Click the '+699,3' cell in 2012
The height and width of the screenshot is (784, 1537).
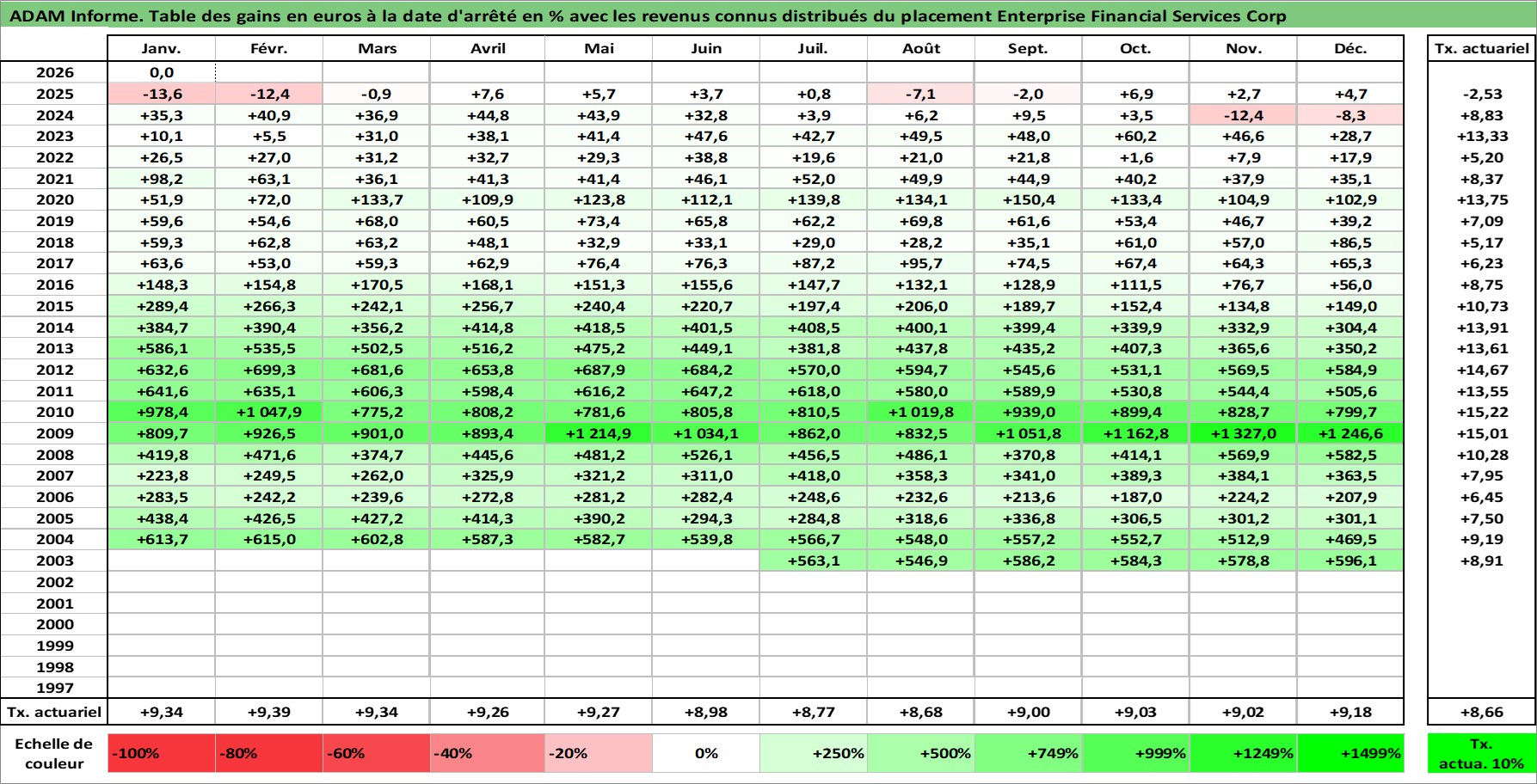click(x=269, y=370)
